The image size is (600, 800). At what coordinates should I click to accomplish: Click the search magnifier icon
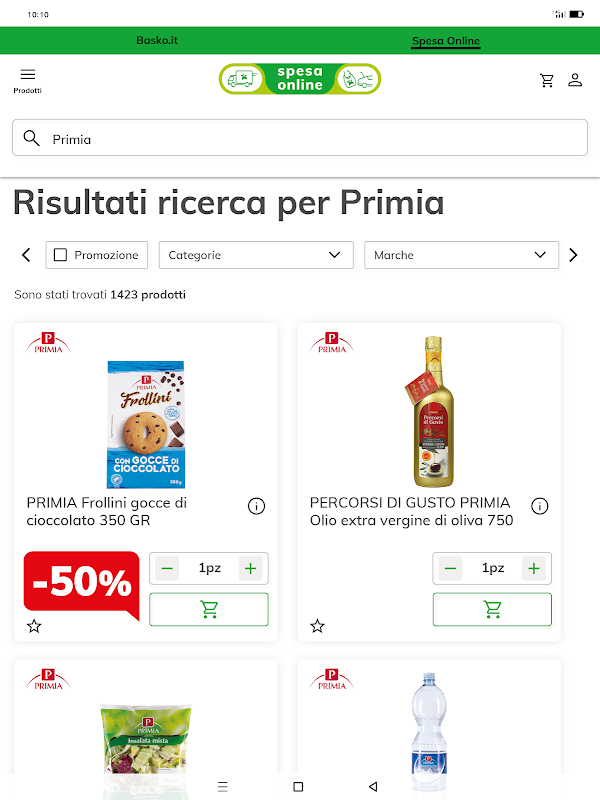click(x=32, y=138)
